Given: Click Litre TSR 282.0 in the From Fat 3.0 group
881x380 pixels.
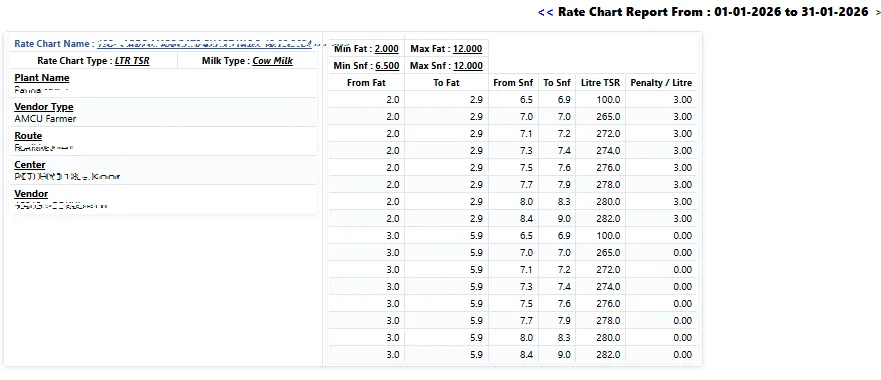Looking at the screenshot, I should pyautogui.click(x=609, y=355).
